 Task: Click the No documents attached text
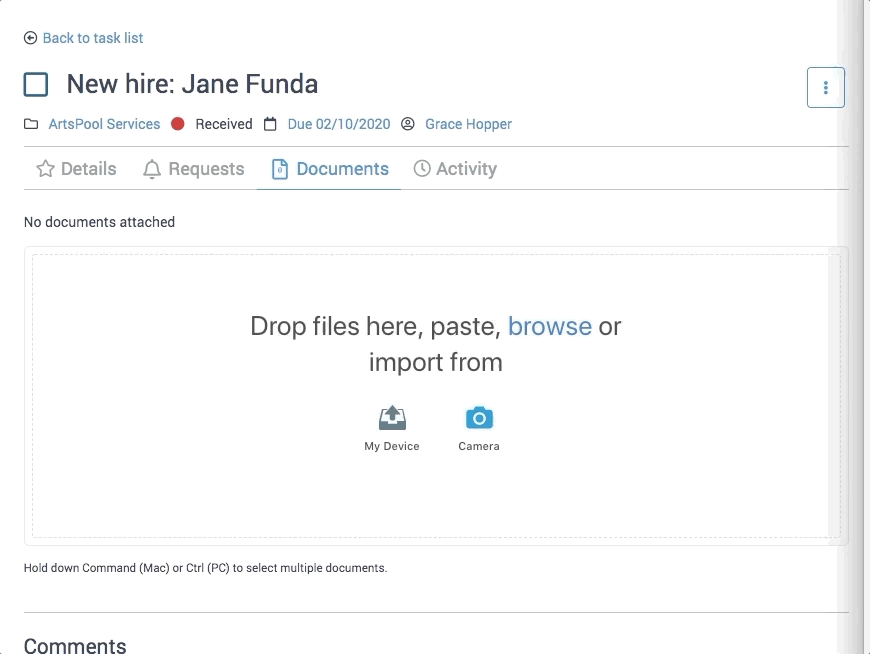pyautogui.click(x=99, y=222)
